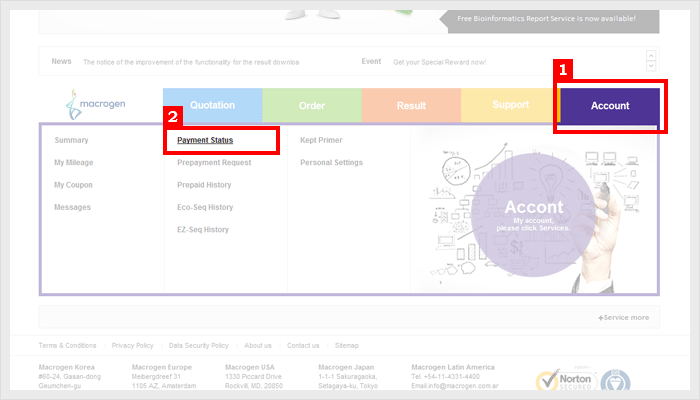Viewport: 700px width, 400px height.
Task: Open the Order tab
Action: click(312, 105)
